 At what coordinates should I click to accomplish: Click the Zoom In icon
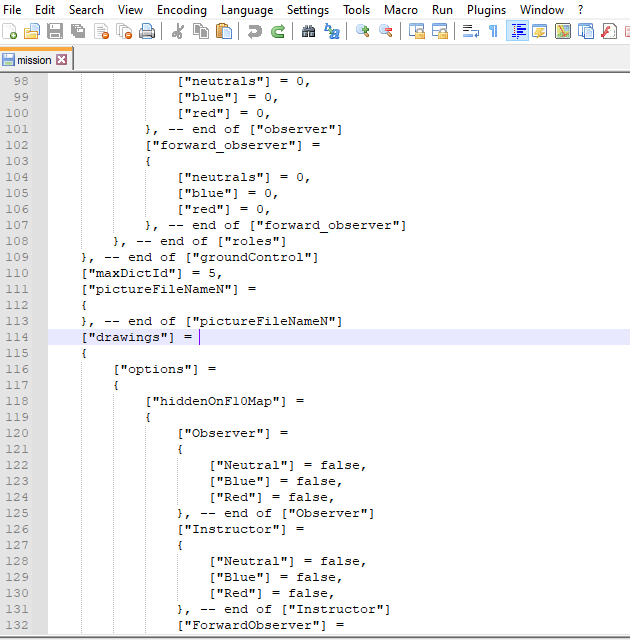[x=362, y=31]
